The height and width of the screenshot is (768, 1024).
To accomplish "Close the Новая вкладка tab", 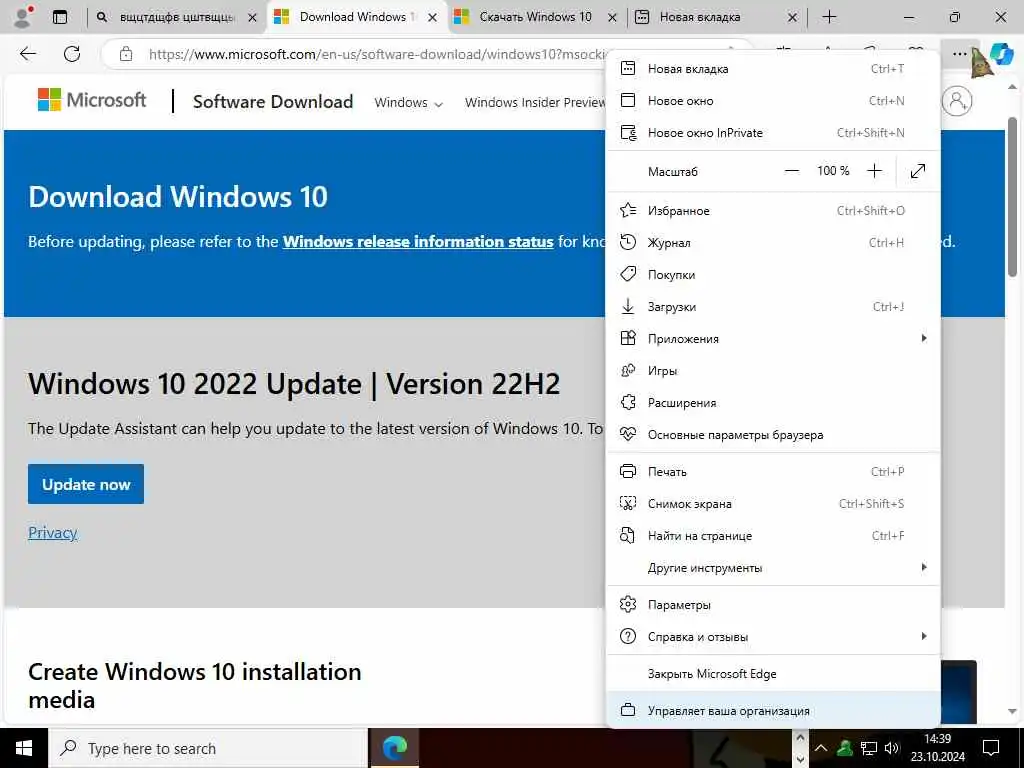I will [792, 18].
